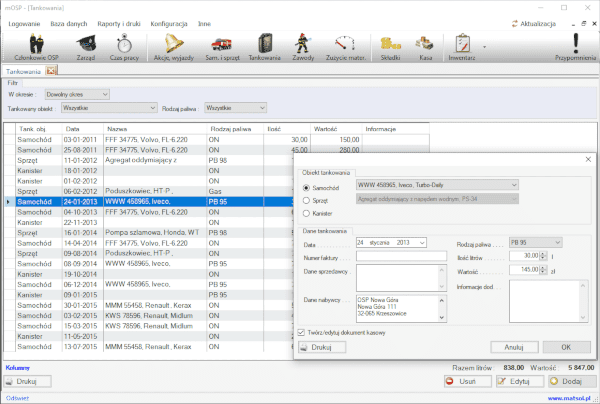Click the Edytuj edit button
This screenshot has height=404, width=600.
[x=520, y=381]
